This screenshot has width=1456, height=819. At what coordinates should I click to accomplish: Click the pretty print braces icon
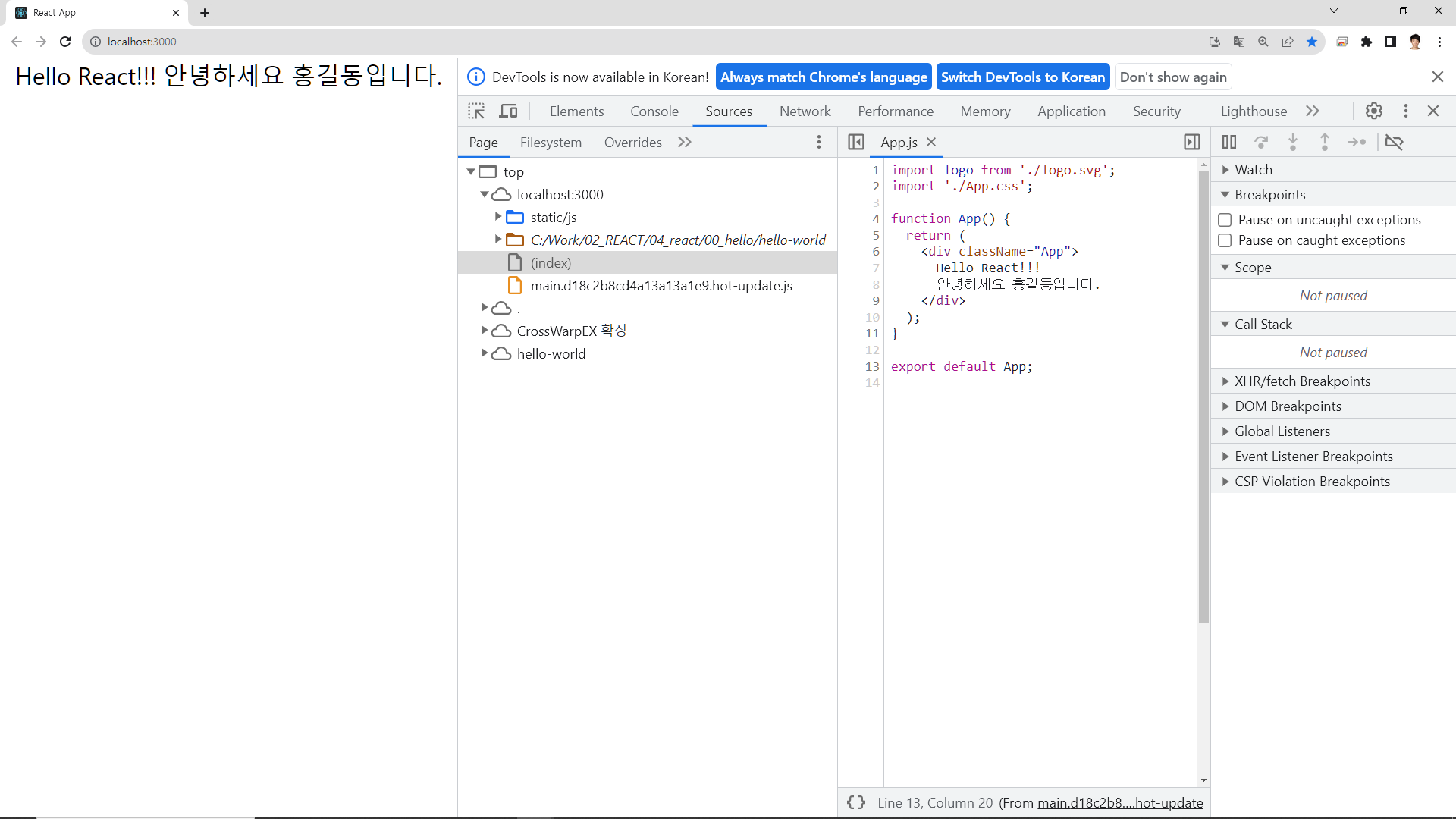[x=856, y=802]
